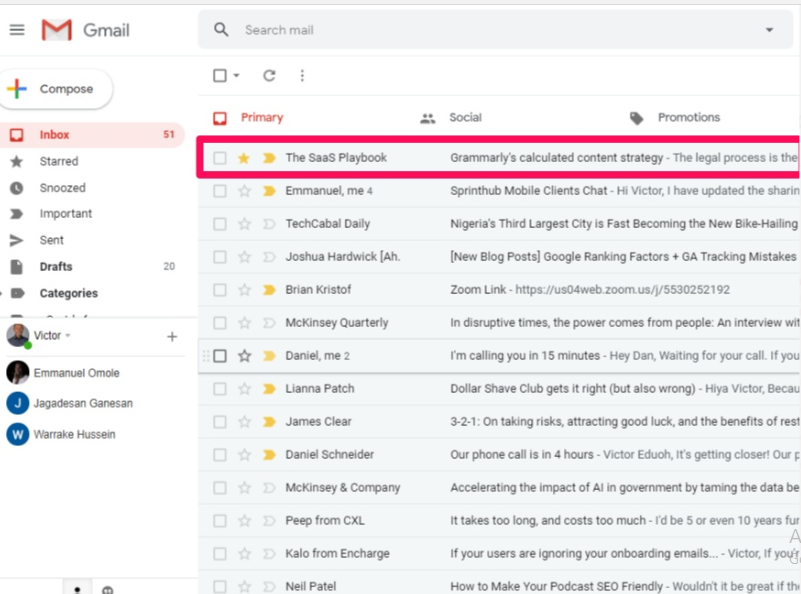Open chat with Warrake Hussein
The image size is (801, 594).
tap(74, 435)
